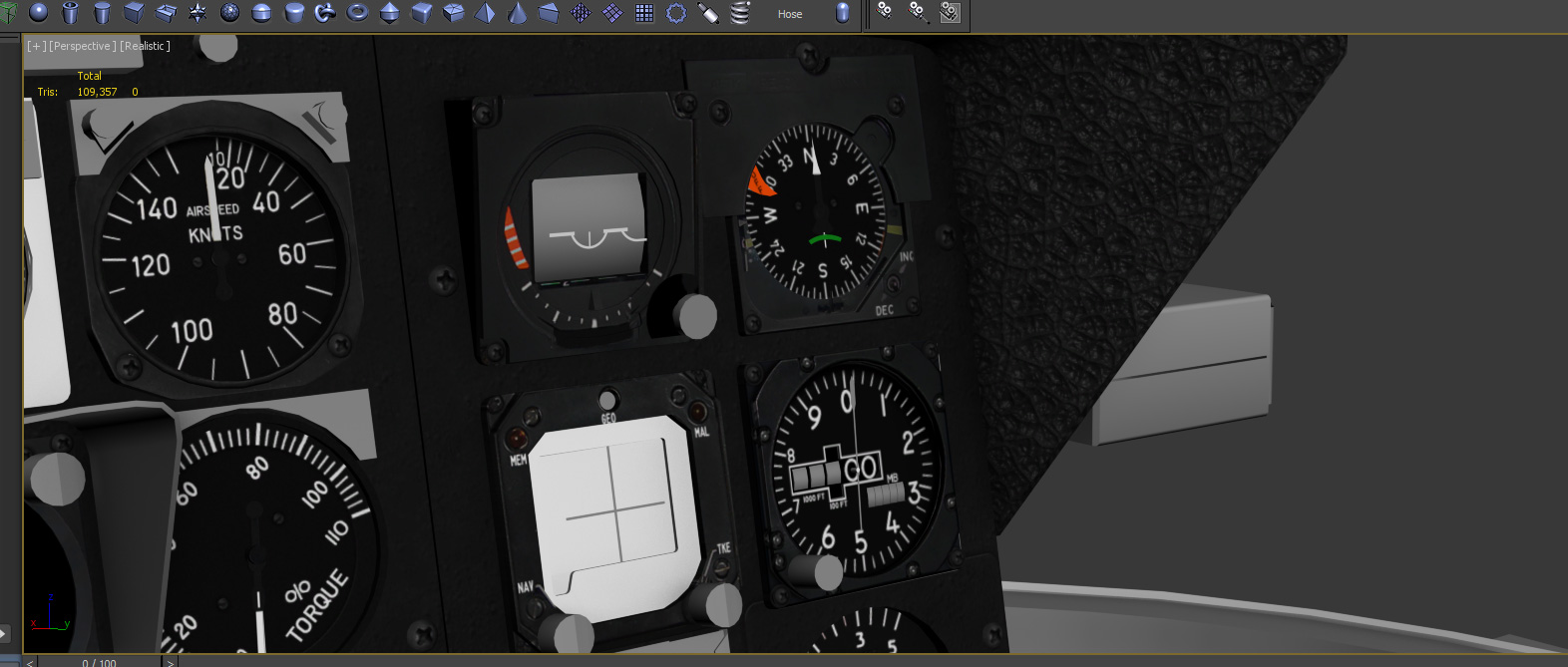
Task: Click the Total statistics heading
Action: tap(90, 76)
